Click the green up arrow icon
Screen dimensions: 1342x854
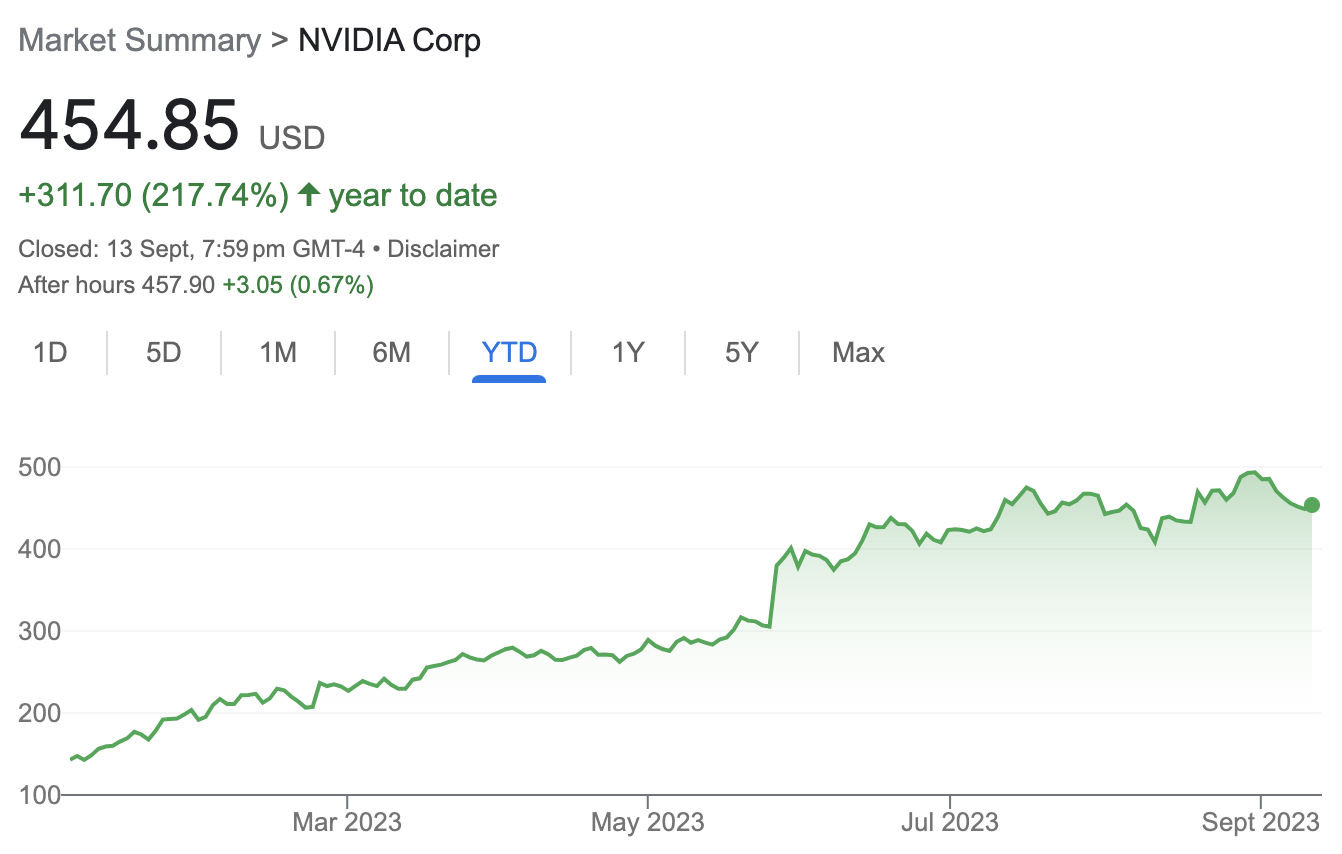coord(309,194)
